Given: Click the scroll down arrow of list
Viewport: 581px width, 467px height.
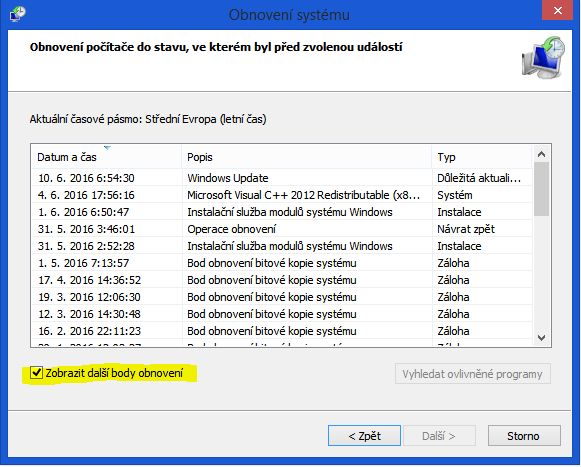Looking at the screenshot, I should pos(541,338).
